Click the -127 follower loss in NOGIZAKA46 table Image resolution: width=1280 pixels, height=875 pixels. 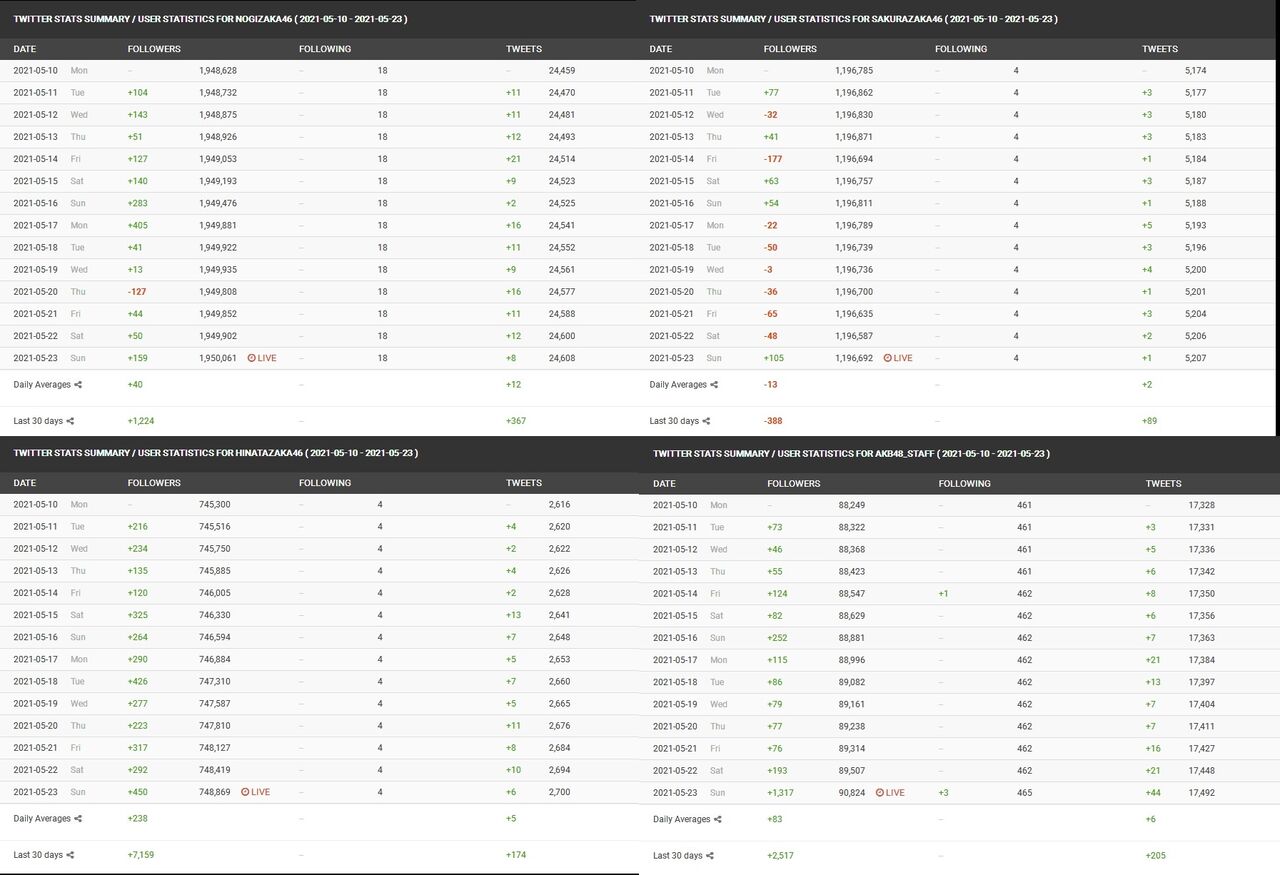coord(137,292)
